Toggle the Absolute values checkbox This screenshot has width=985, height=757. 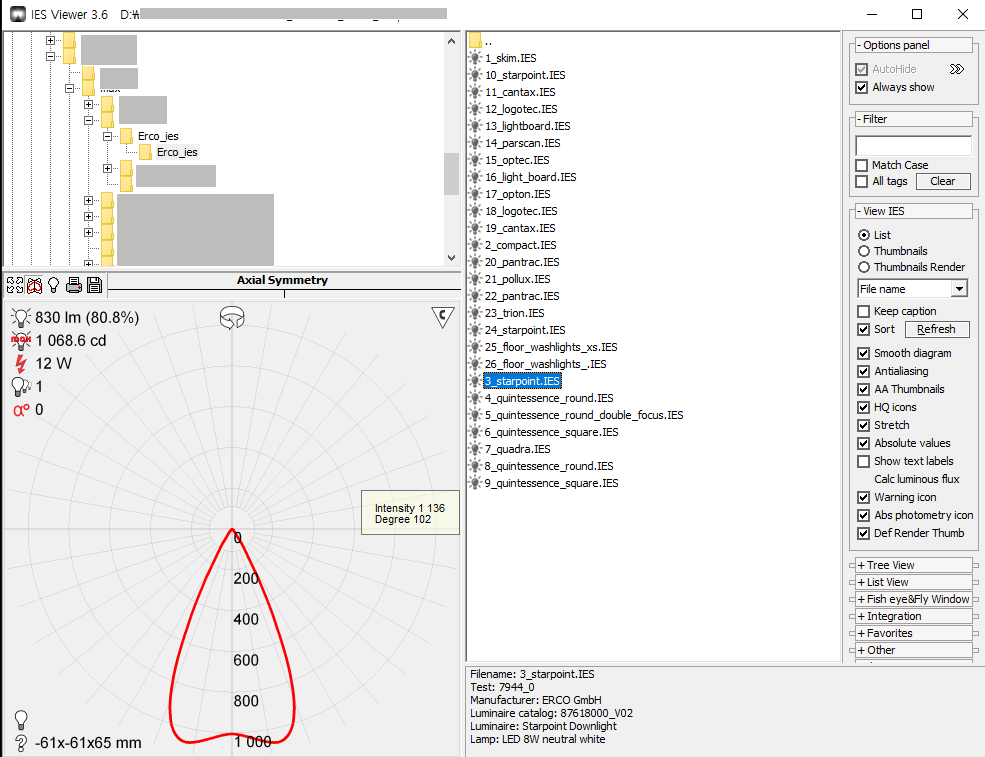(x=864, y=444)
